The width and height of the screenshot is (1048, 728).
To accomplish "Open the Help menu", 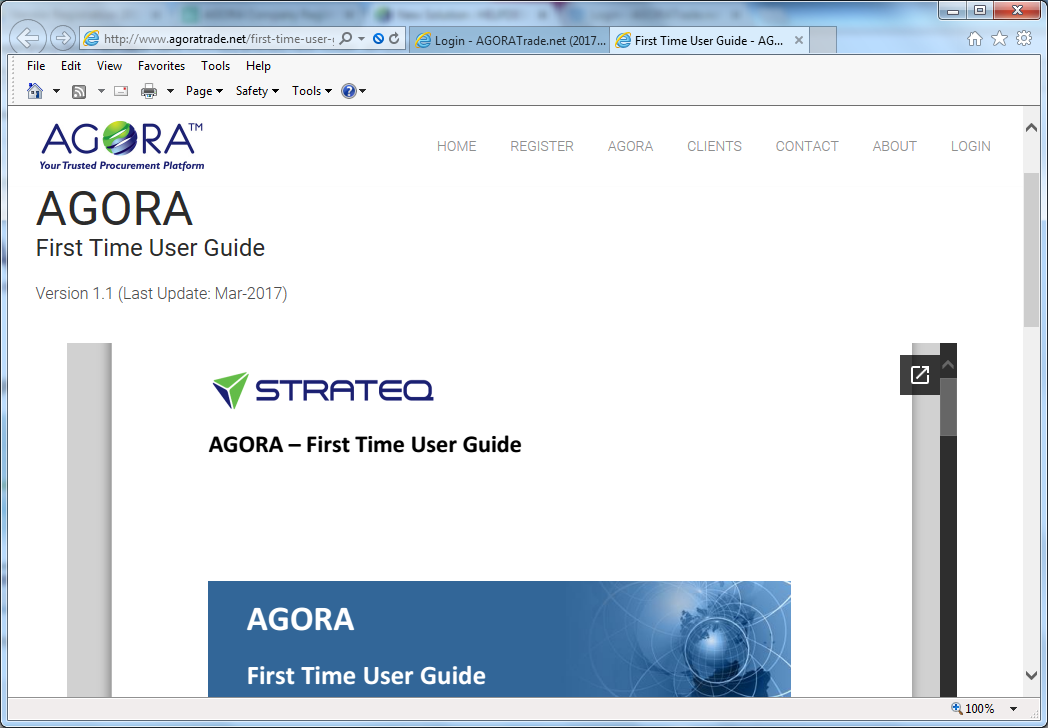I will click(x=258, y=66).
